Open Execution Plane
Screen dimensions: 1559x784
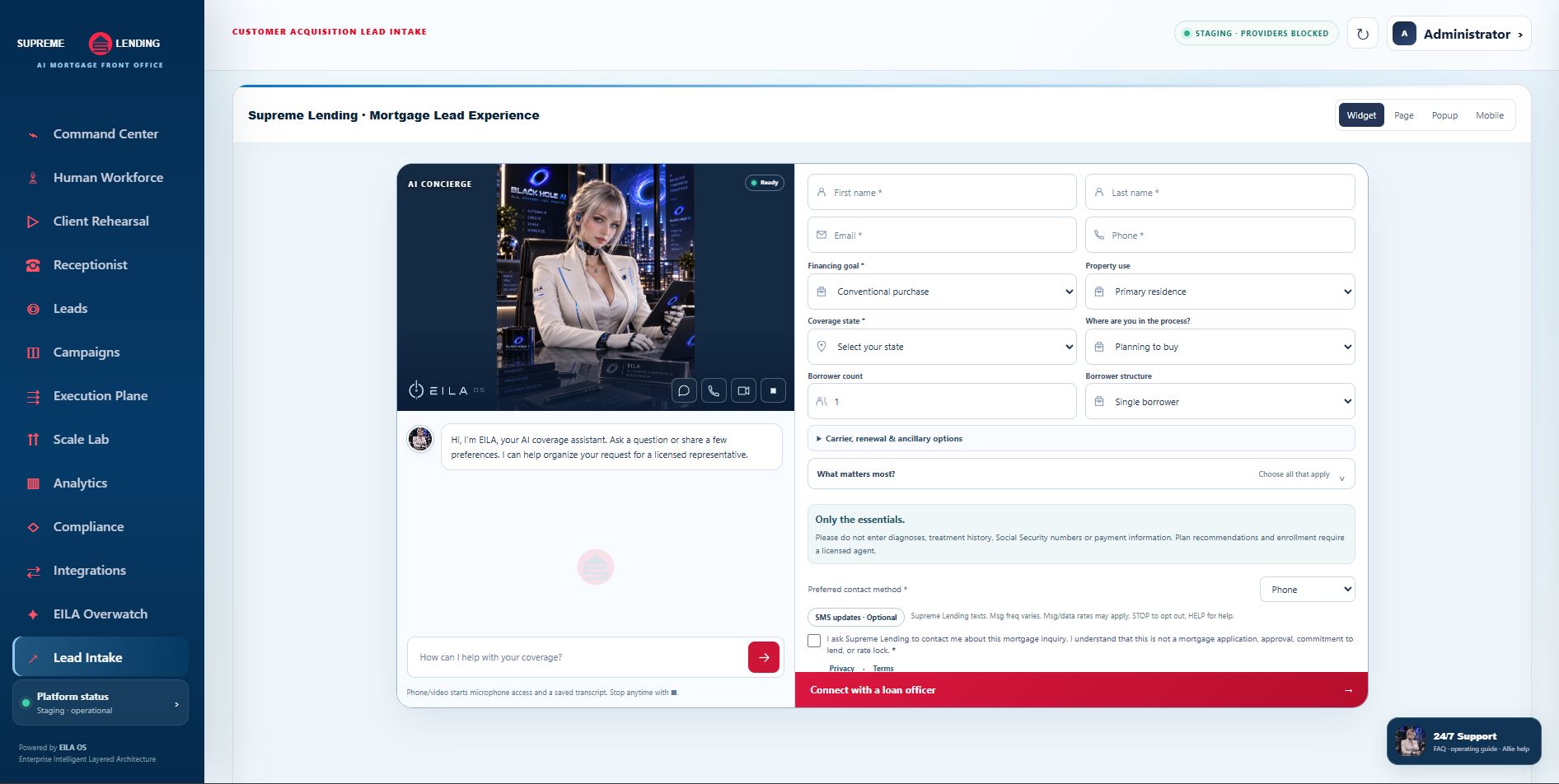tap(101, 395)
